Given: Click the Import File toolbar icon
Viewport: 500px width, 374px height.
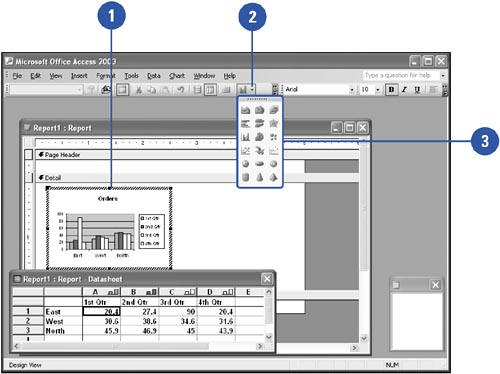Looking at the screenshot, I should (106, 89).
